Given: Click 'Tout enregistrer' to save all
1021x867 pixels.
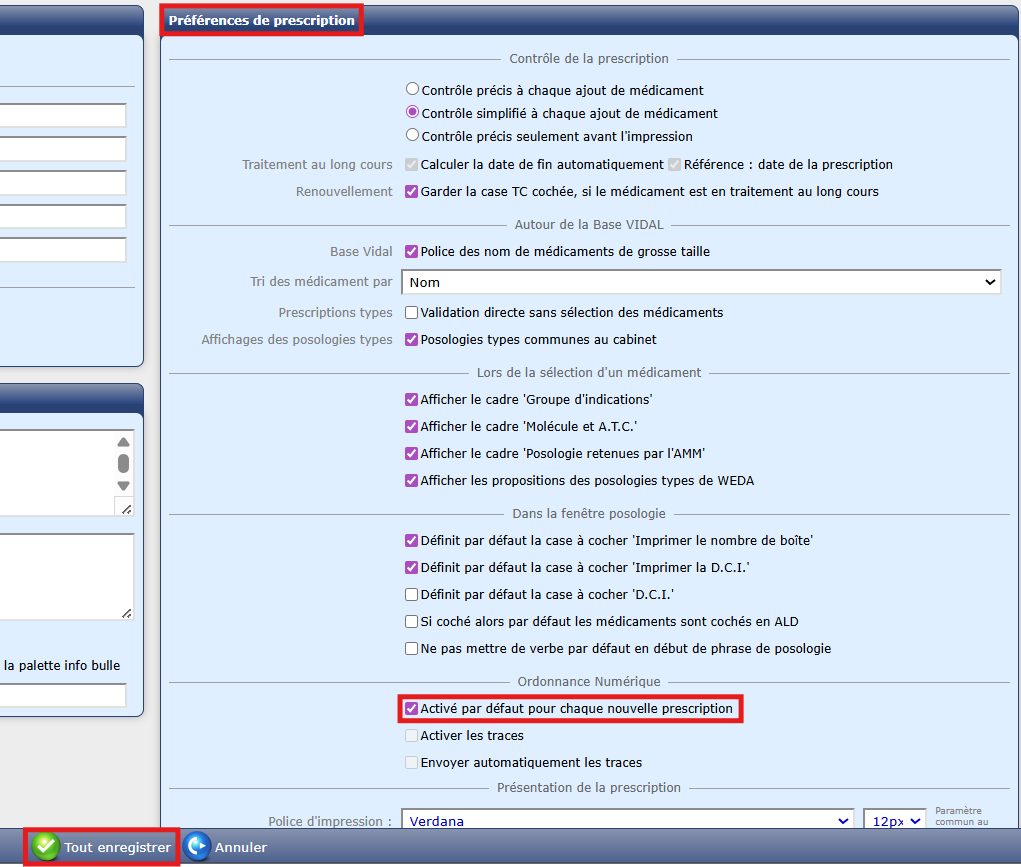Looking at the screenshot, I should (117, 847).
